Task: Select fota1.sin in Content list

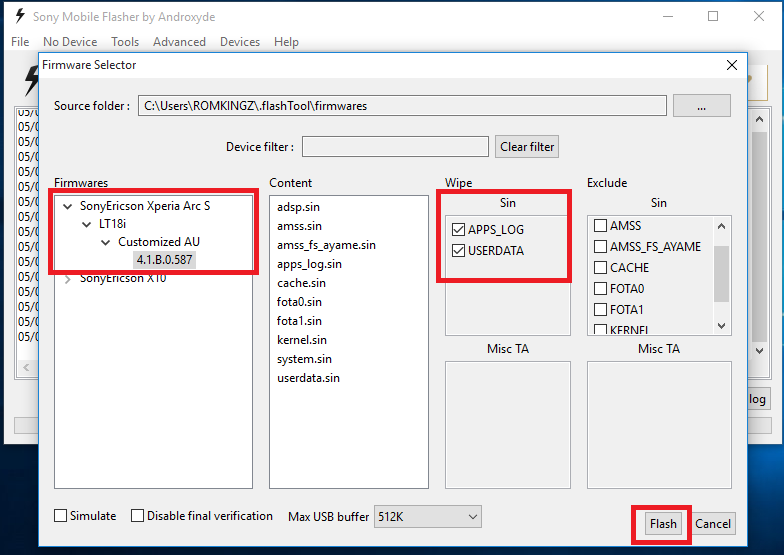Action: (299, 321)
